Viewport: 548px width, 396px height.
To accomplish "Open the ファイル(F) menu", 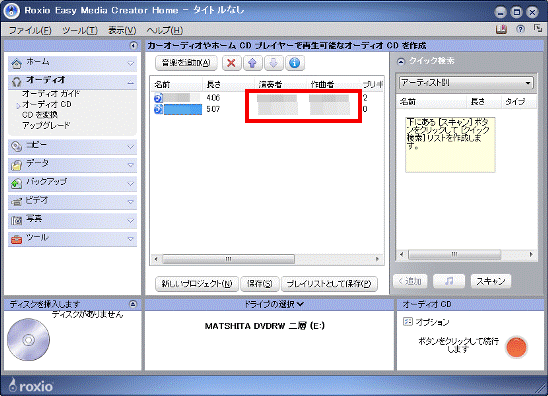I will tap(30, 30).
